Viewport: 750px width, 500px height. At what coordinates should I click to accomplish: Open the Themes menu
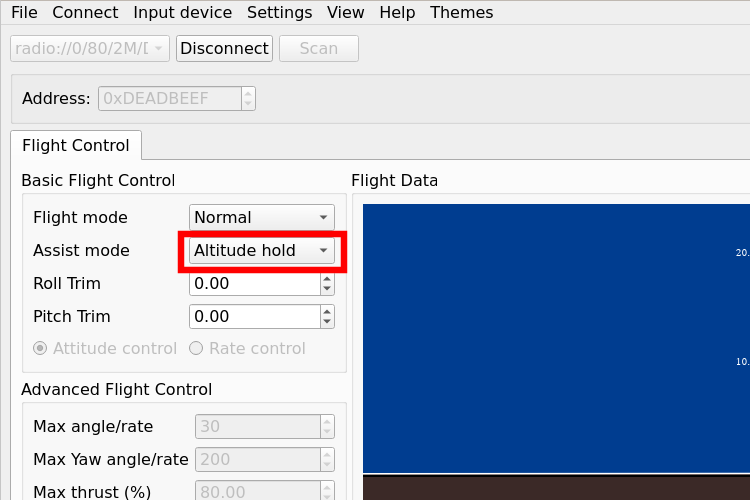[x=461, y=13]
